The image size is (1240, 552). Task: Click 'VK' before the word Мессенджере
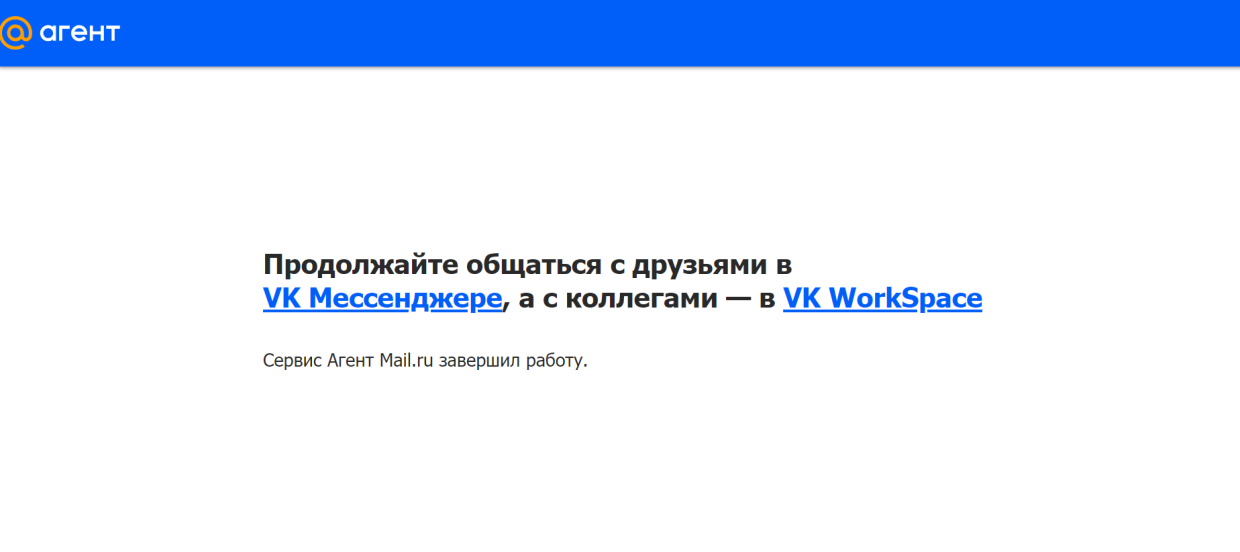(x=282, y=298)
